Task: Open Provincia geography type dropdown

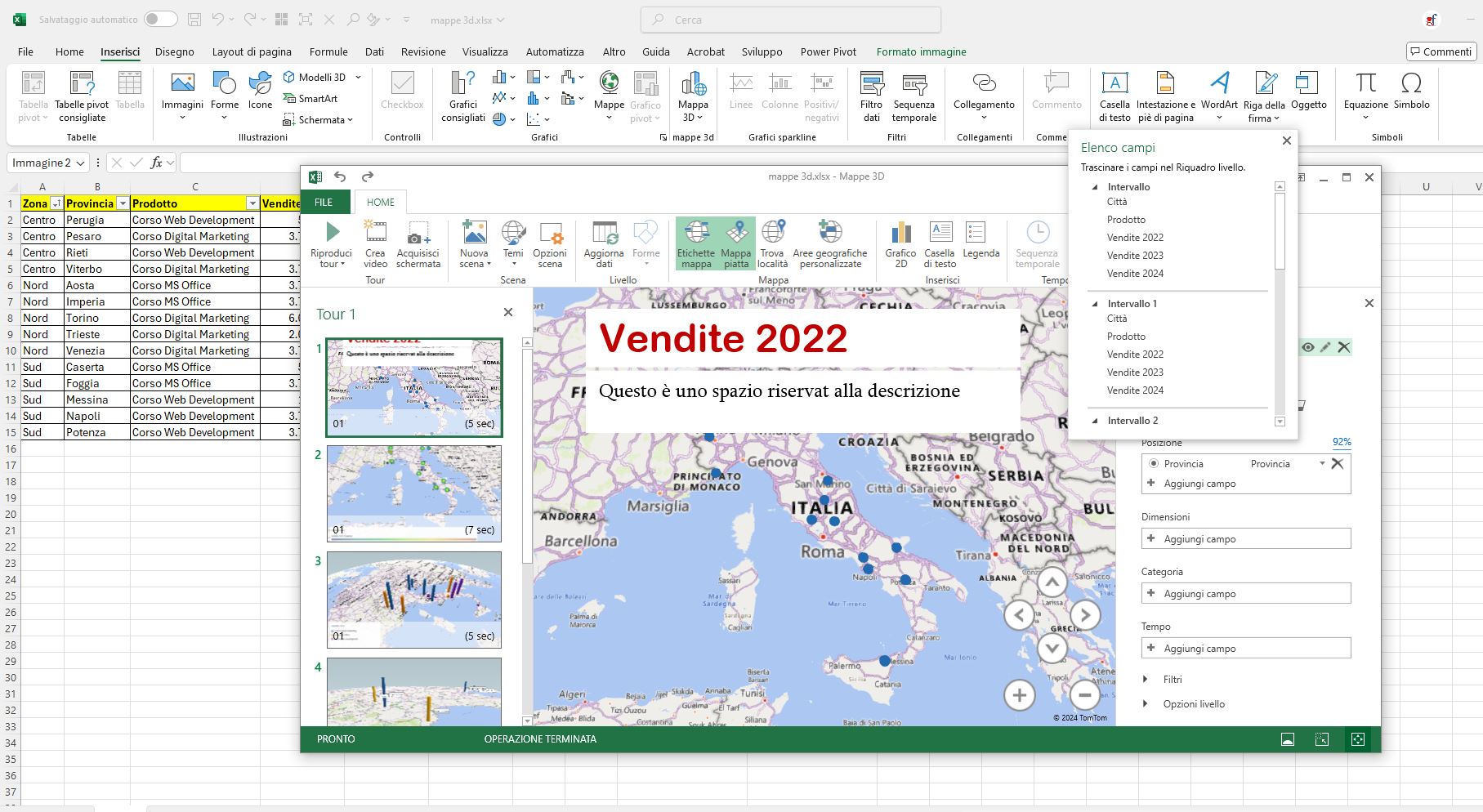Action: [1322, 463]
